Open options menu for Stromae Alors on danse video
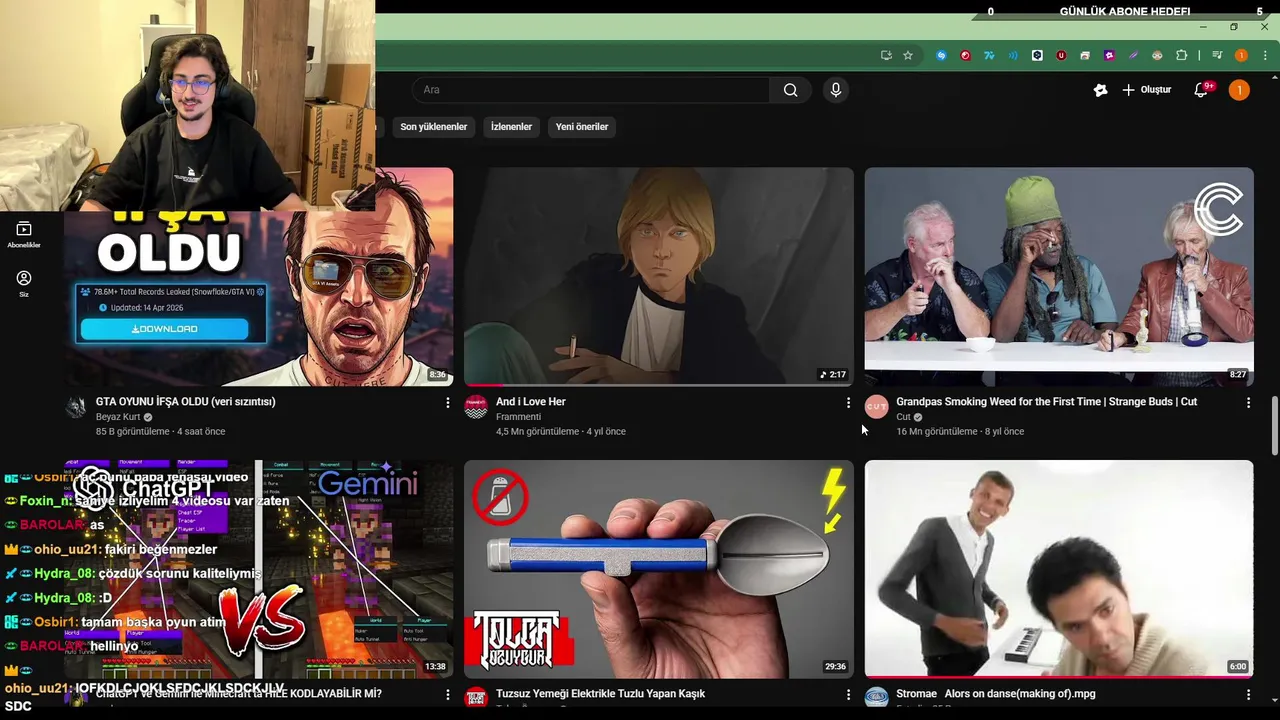Screen dimensions: 1280x720 (1248, 694)
